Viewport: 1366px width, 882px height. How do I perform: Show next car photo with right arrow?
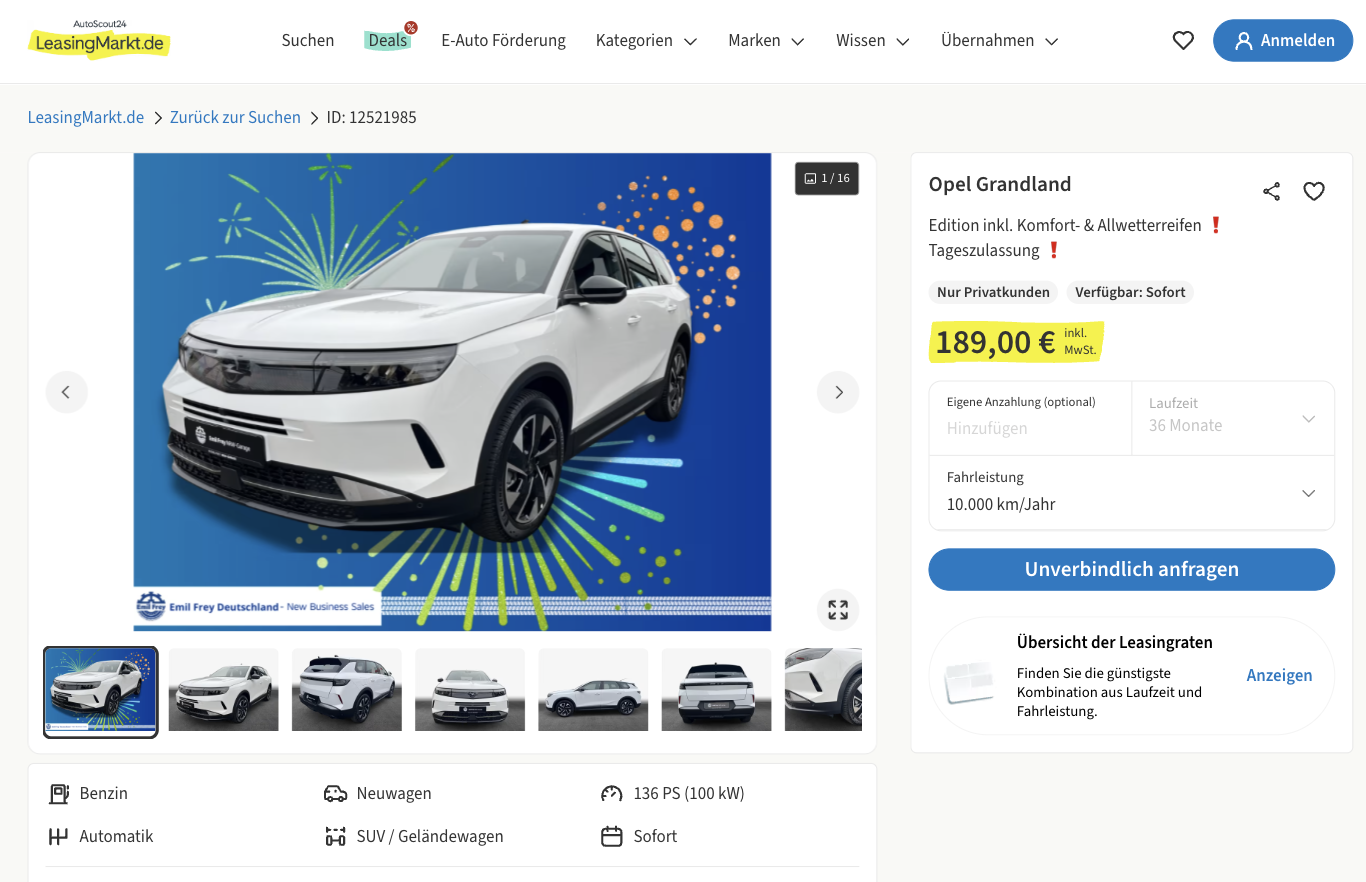pyautogui.click(x=838, y=392)
